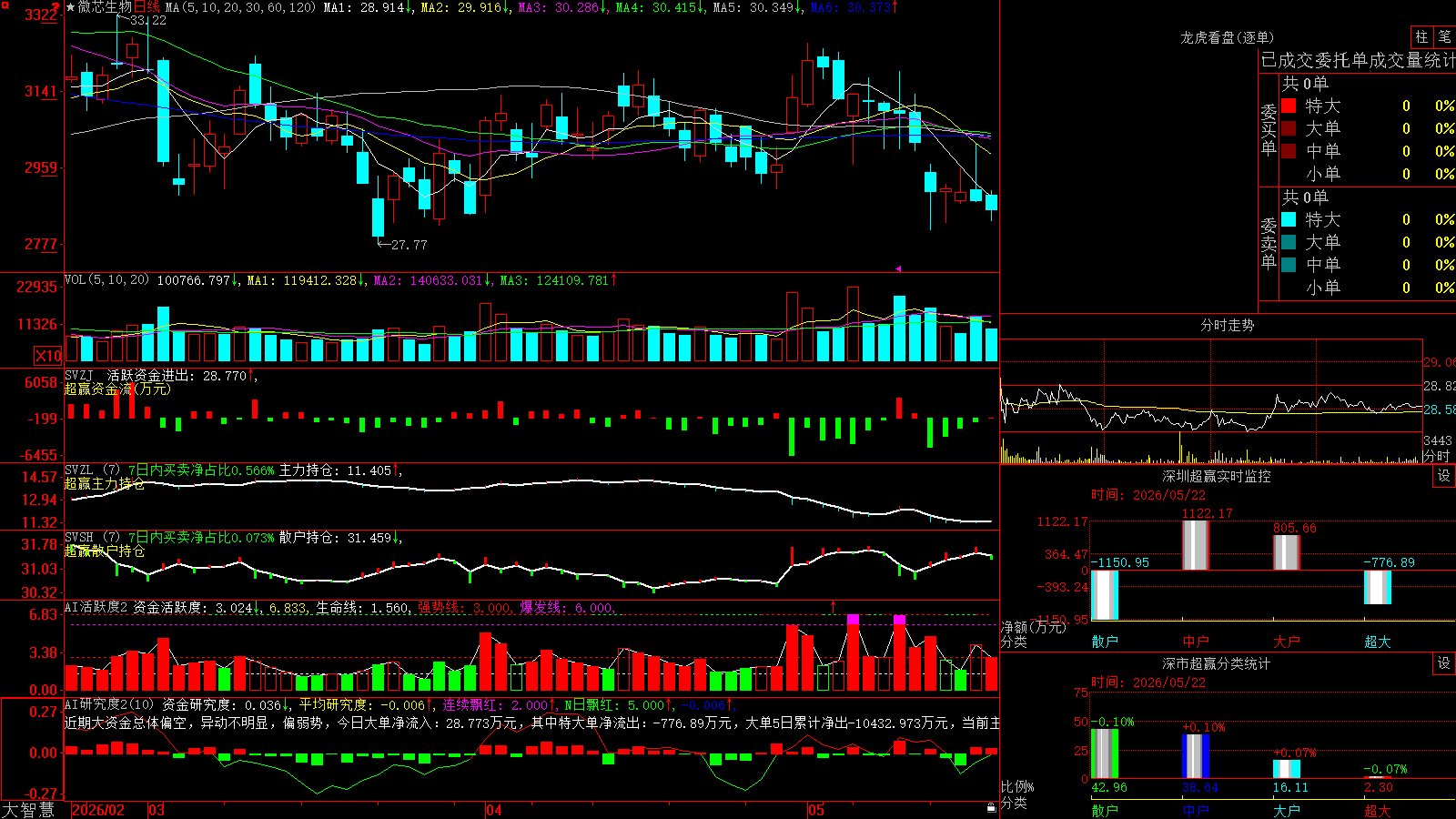Click the lock icon on the timeline
The height and width of the screenshot is (819, 1456).
pos(991,808)
